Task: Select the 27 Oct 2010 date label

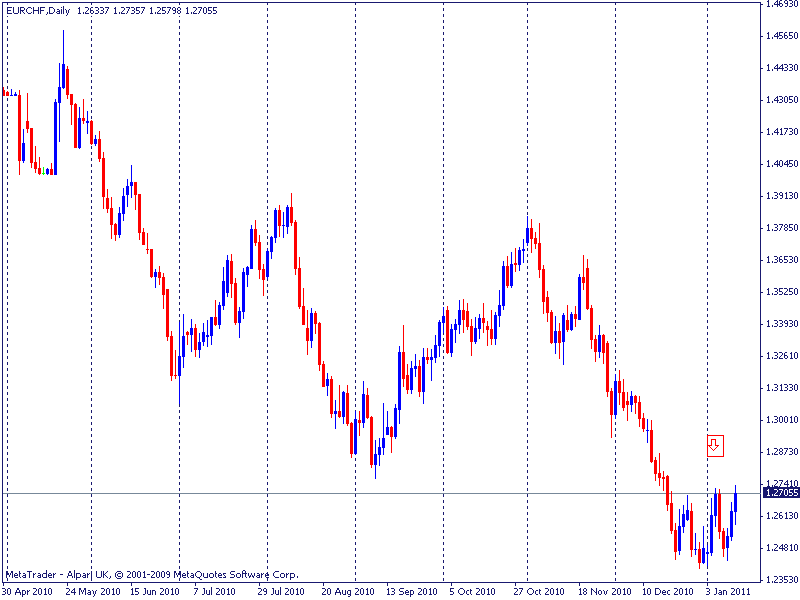Action: tap(539, 591)
